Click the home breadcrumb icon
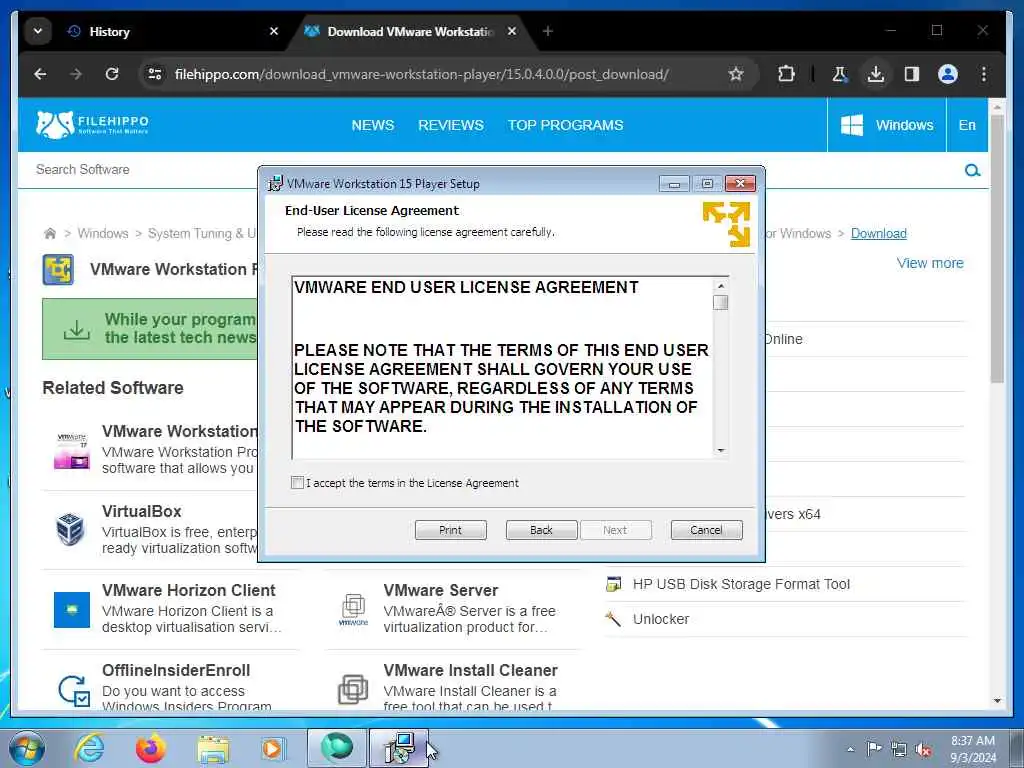Screen dimensions: 1024x768 pos(50,233)
